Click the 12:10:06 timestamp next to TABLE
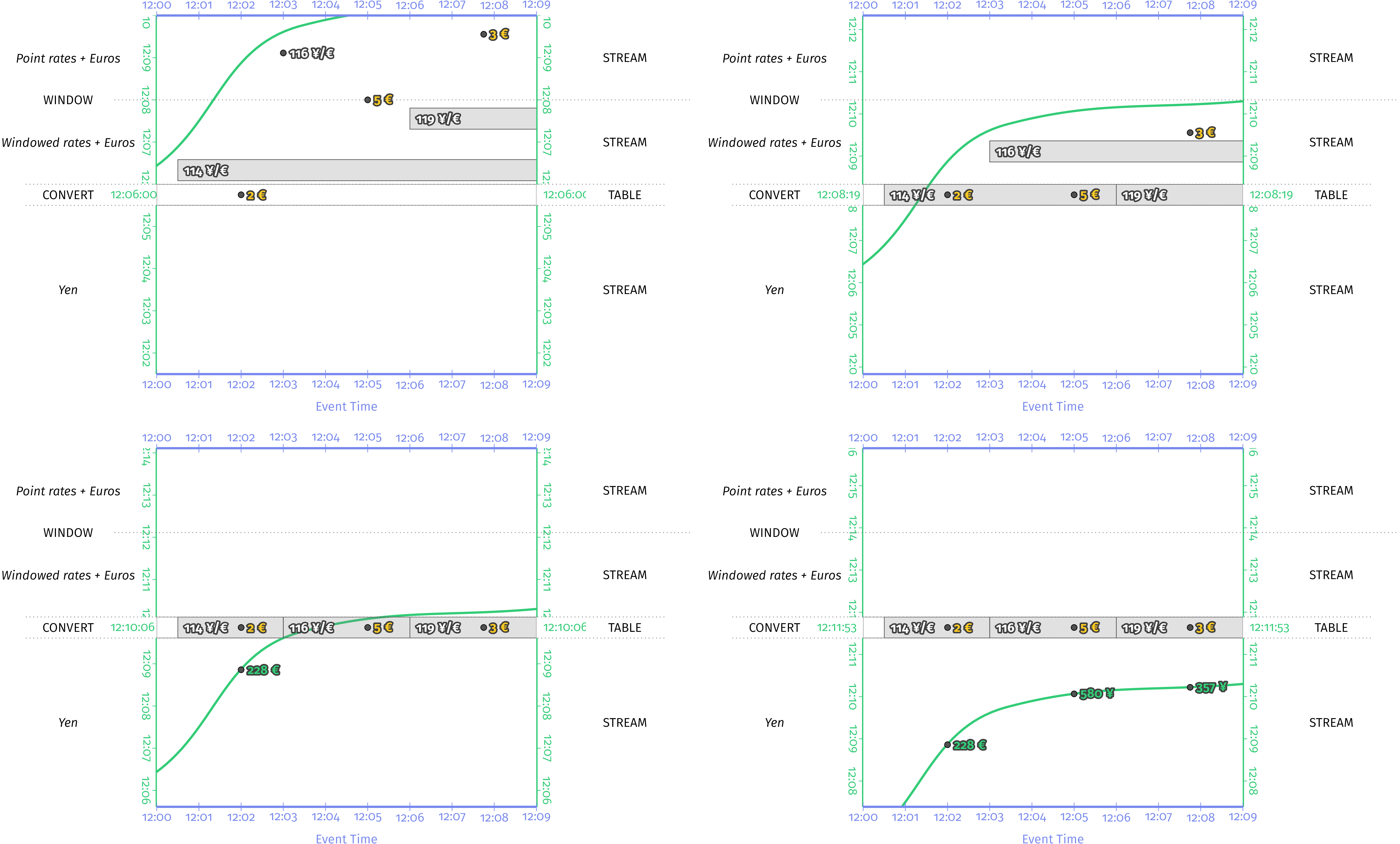This screenshot has width=1400, height=844. point(565,628)
